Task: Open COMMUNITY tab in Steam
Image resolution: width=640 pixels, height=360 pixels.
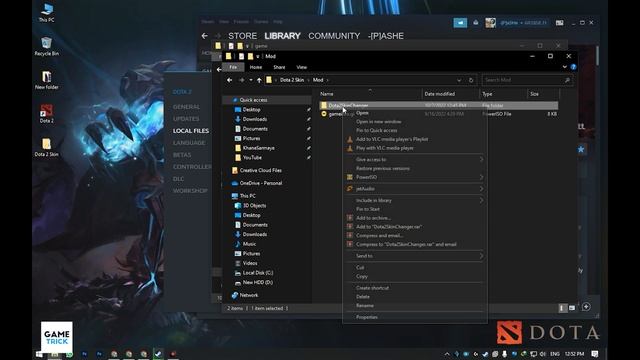Action: 334,36
